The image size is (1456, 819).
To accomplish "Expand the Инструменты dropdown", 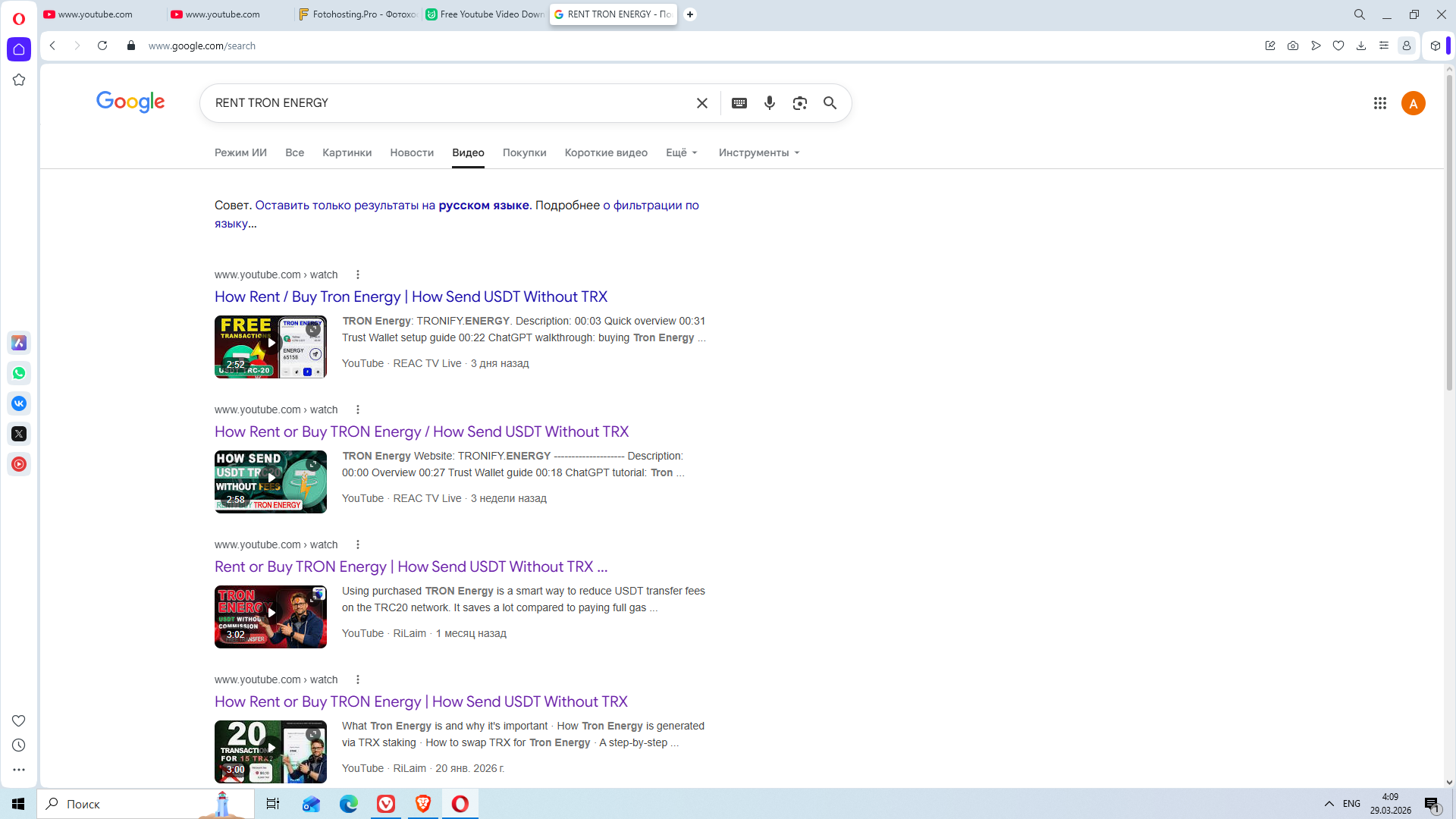I will (758, 152).
